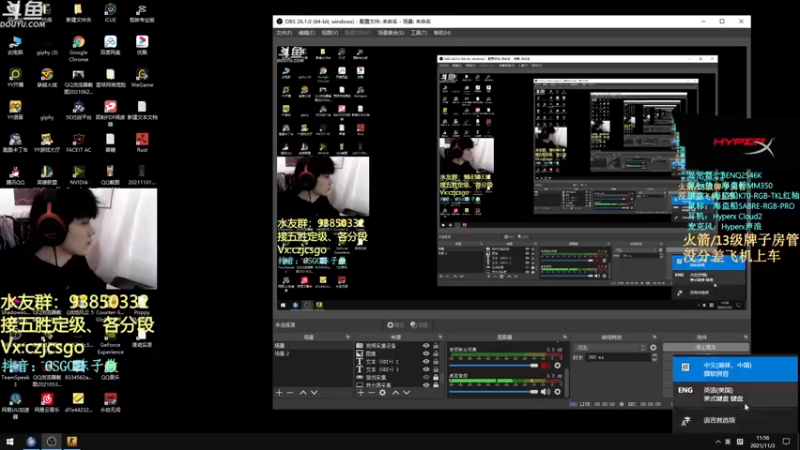Toggle visibility of text (GDI+) 3 source
Screen dimensions: 800x450
(426, 369)
